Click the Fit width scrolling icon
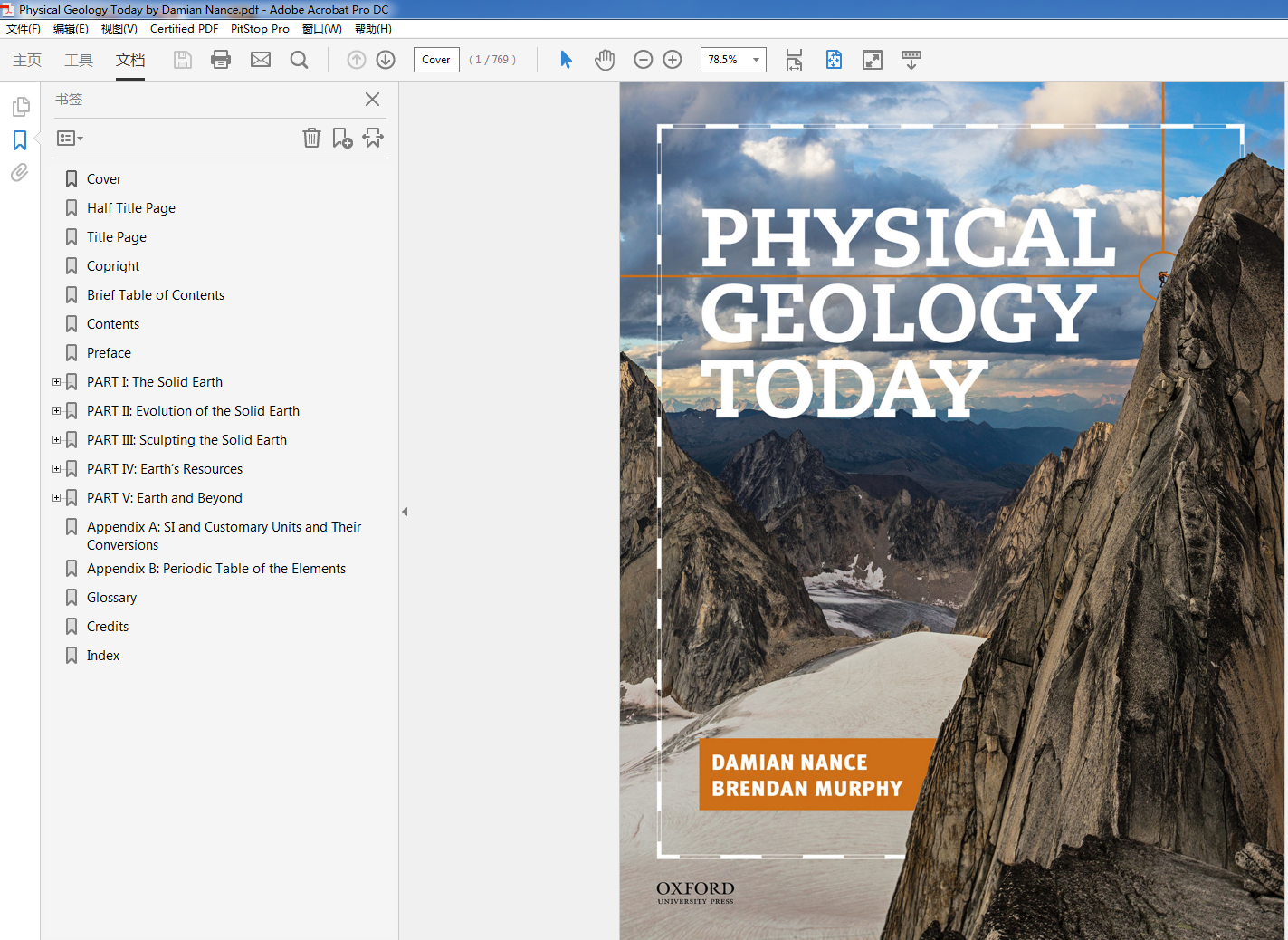This screenshot has height=940, width=1288. [794, 60]
